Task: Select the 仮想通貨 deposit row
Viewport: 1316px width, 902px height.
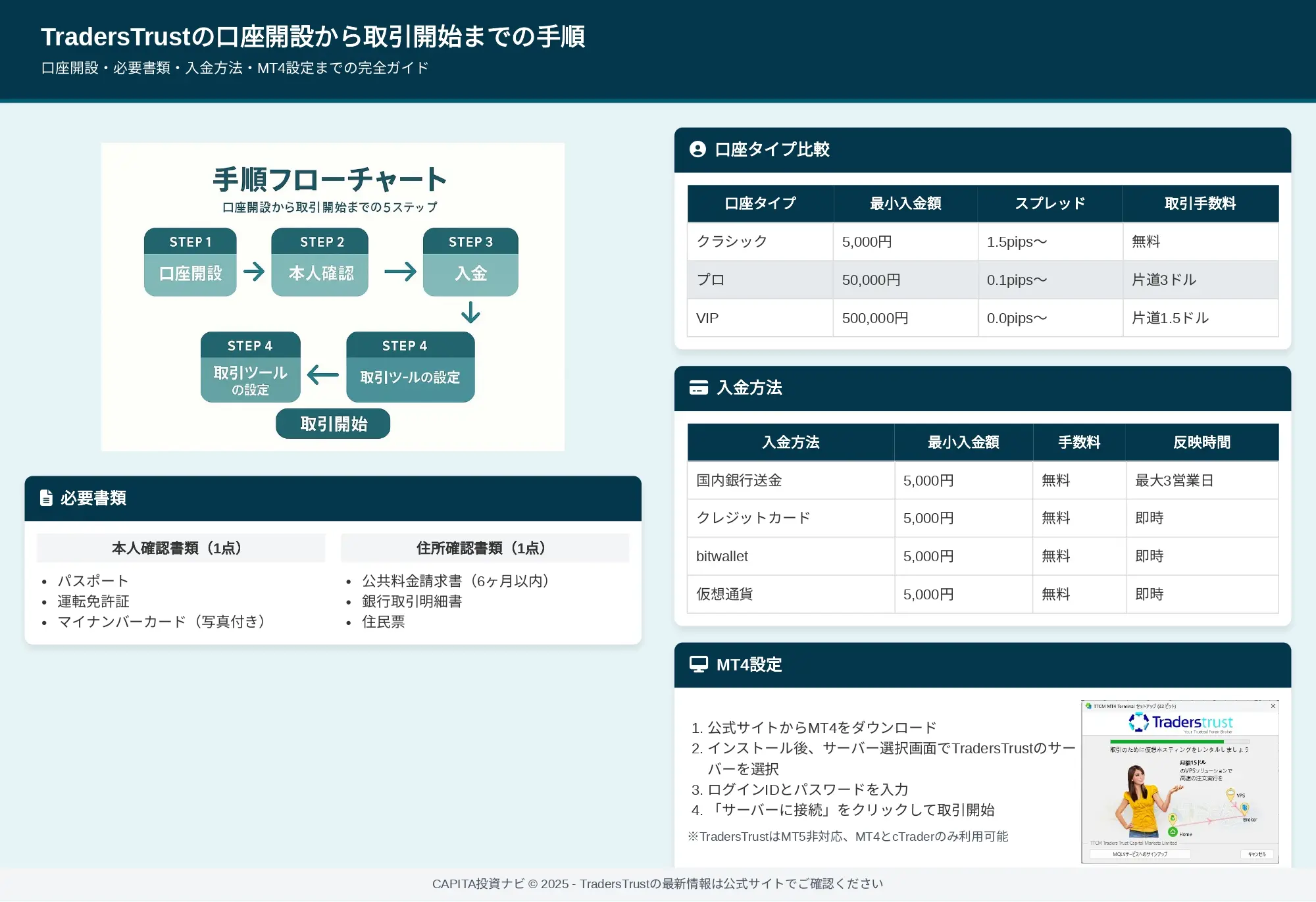Action: (983, 594)
